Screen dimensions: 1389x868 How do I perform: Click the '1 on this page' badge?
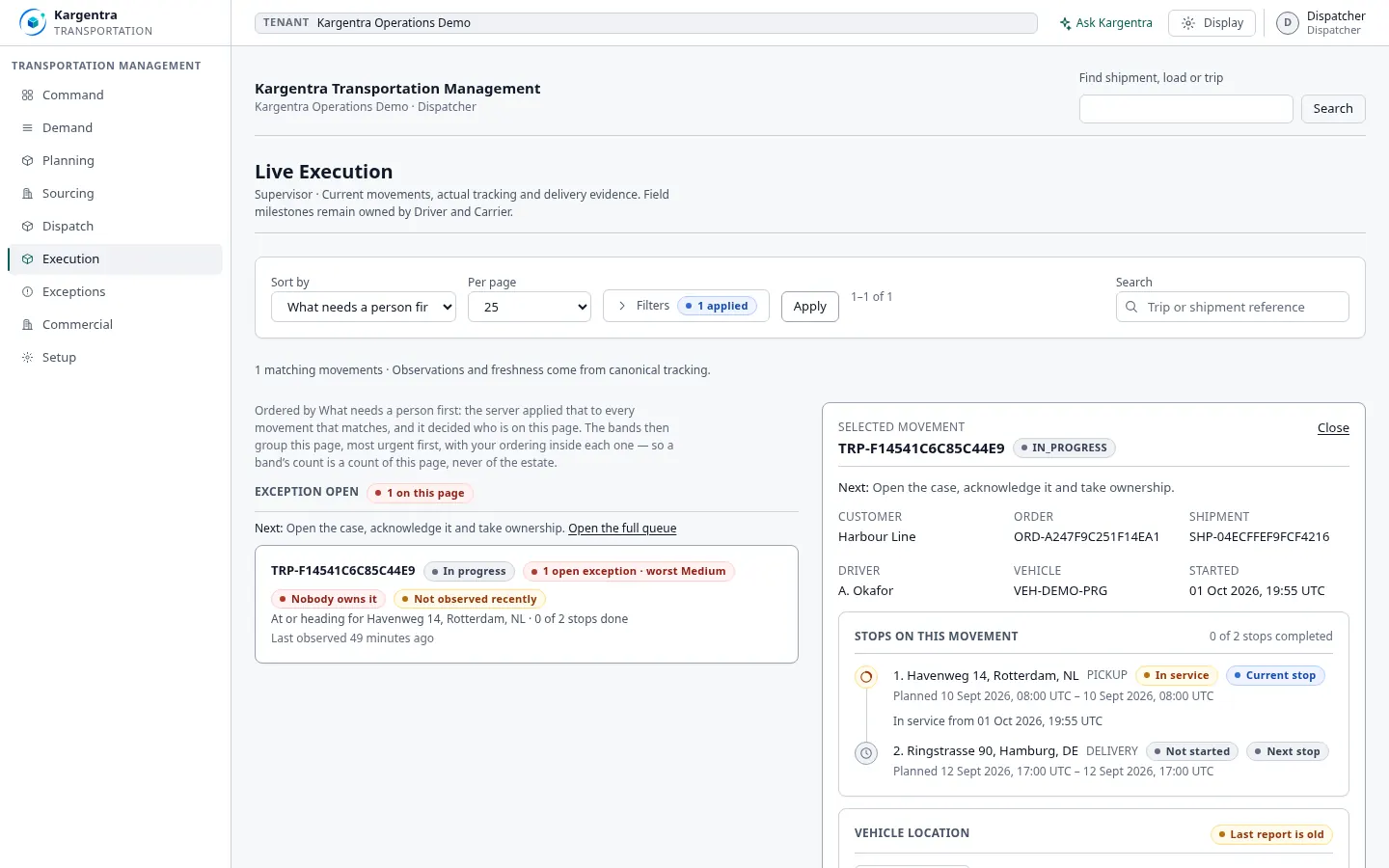pyautogui.click(x=420, y=494)
